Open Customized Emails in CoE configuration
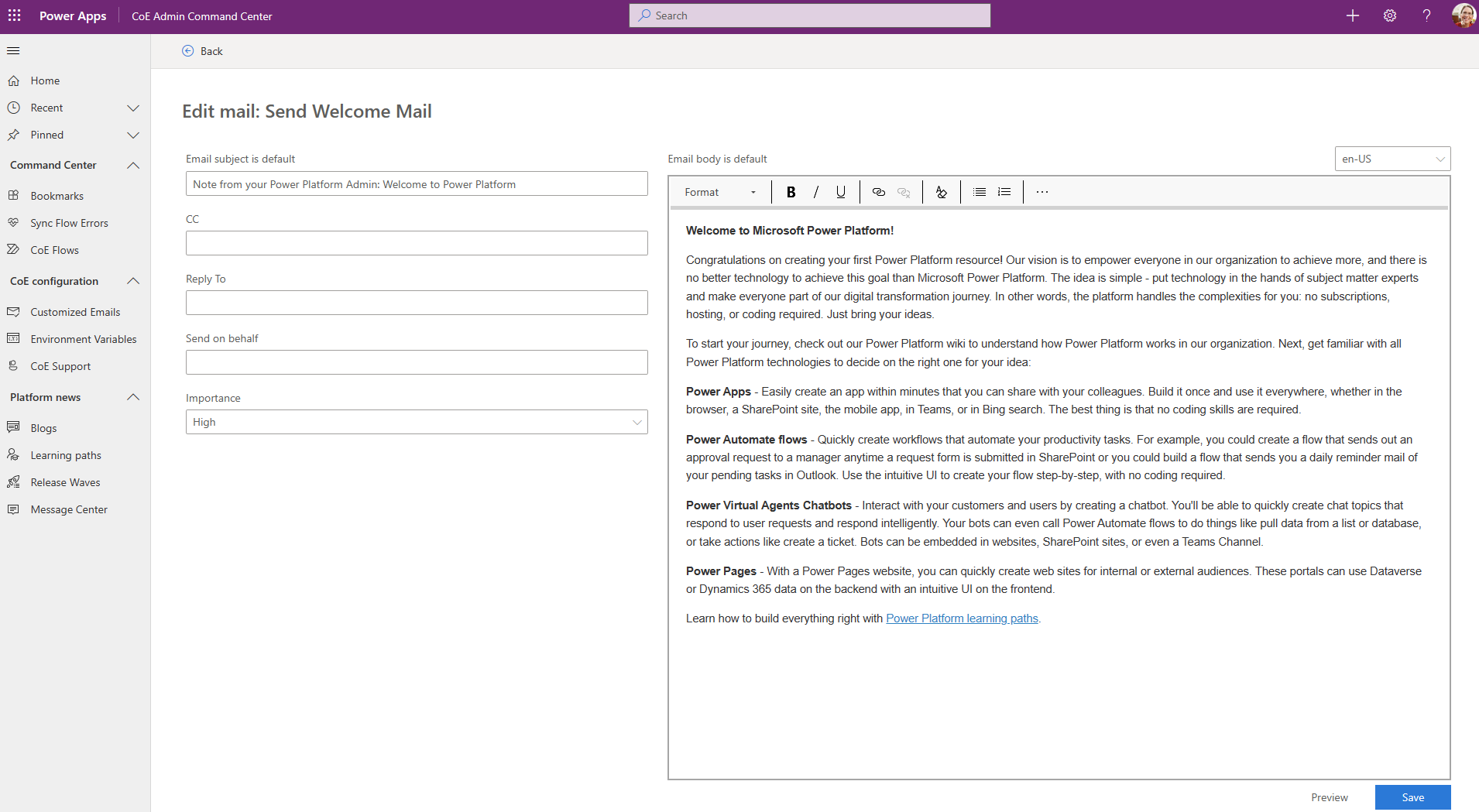The height and width of the screenshot is (812, 1479). (75, 312)
